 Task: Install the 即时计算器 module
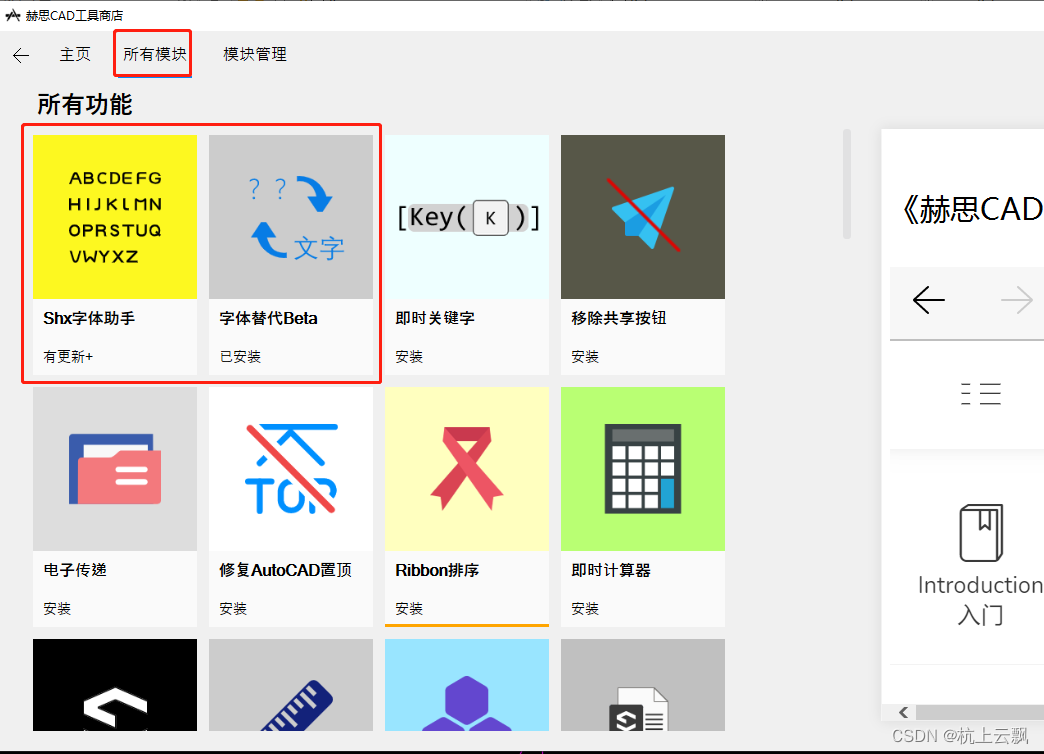pyautogui.click(x=585, y=609)
